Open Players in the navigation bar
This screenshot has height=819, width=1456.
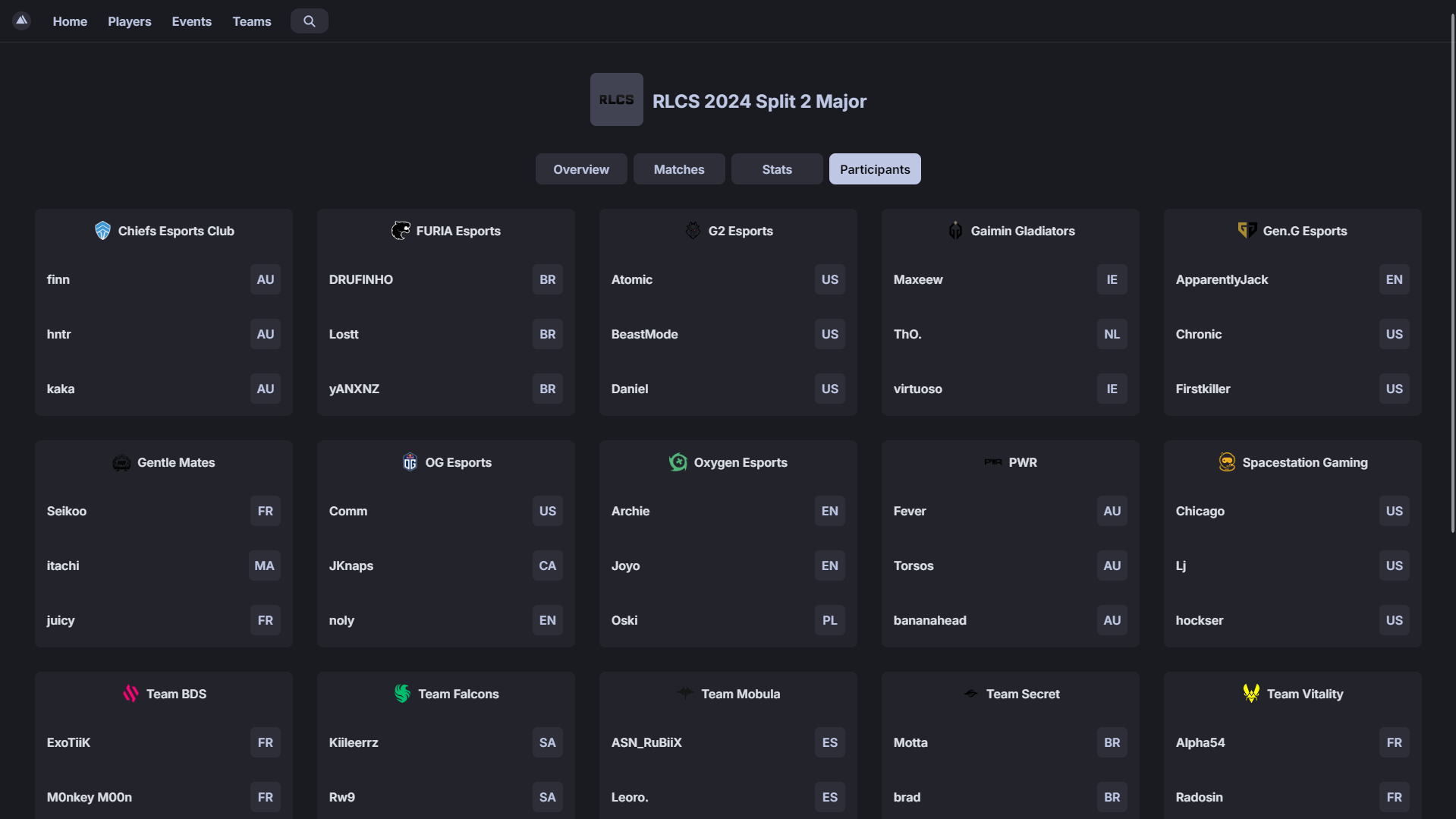click(129, 21)
